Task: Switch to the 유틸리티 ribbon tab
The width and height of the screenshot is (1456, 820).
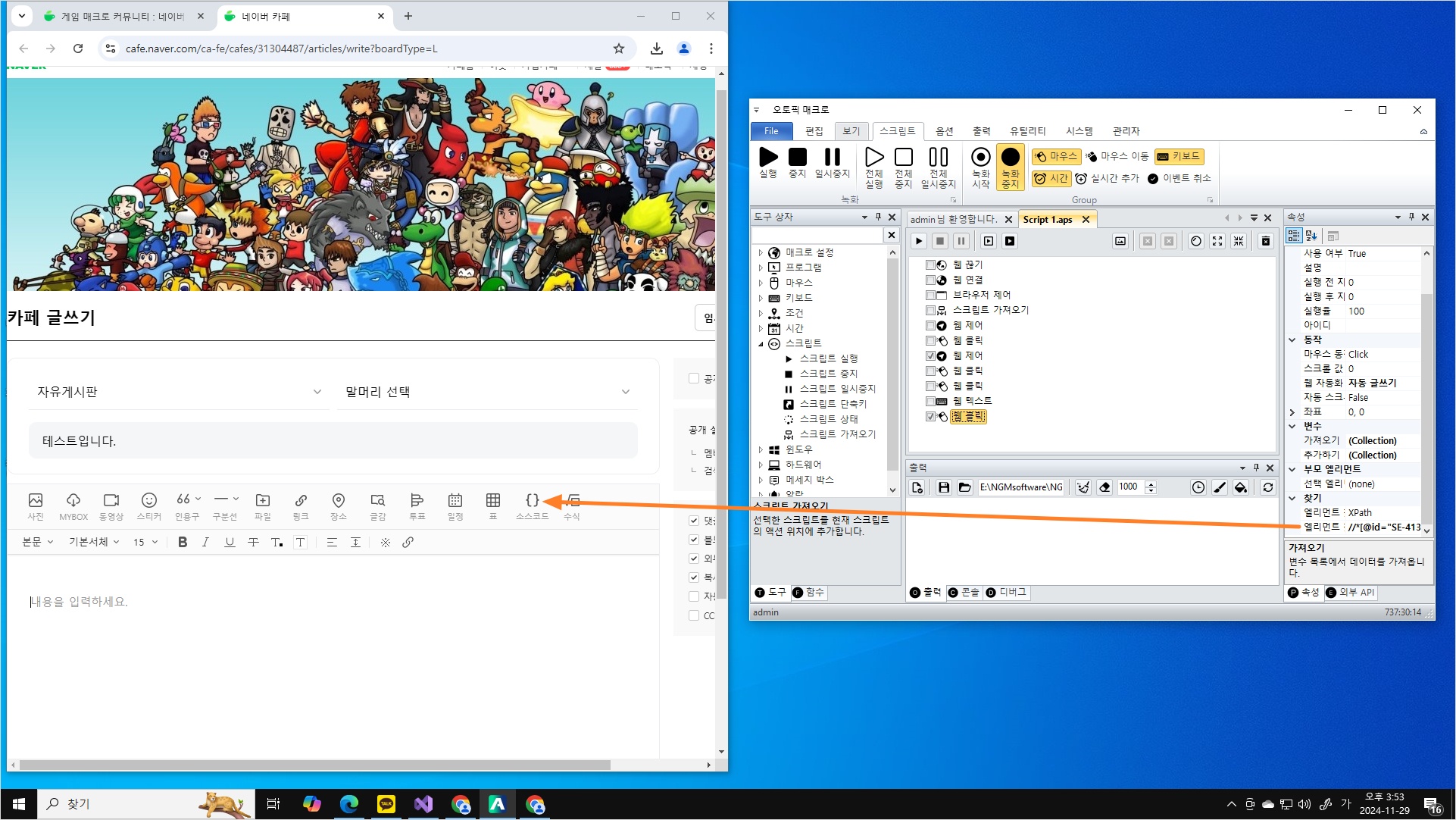Action: click(x=1027, y=131)
